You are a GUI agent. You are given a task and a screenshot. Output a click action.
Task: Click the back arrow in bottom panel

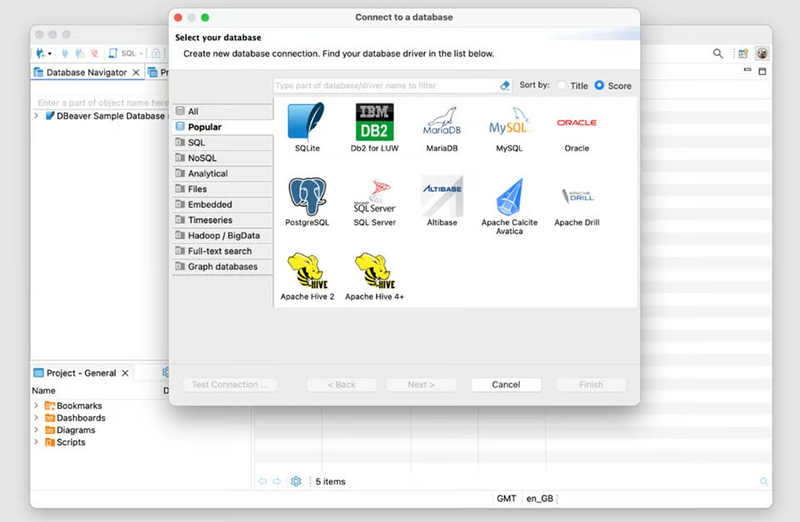263,481
